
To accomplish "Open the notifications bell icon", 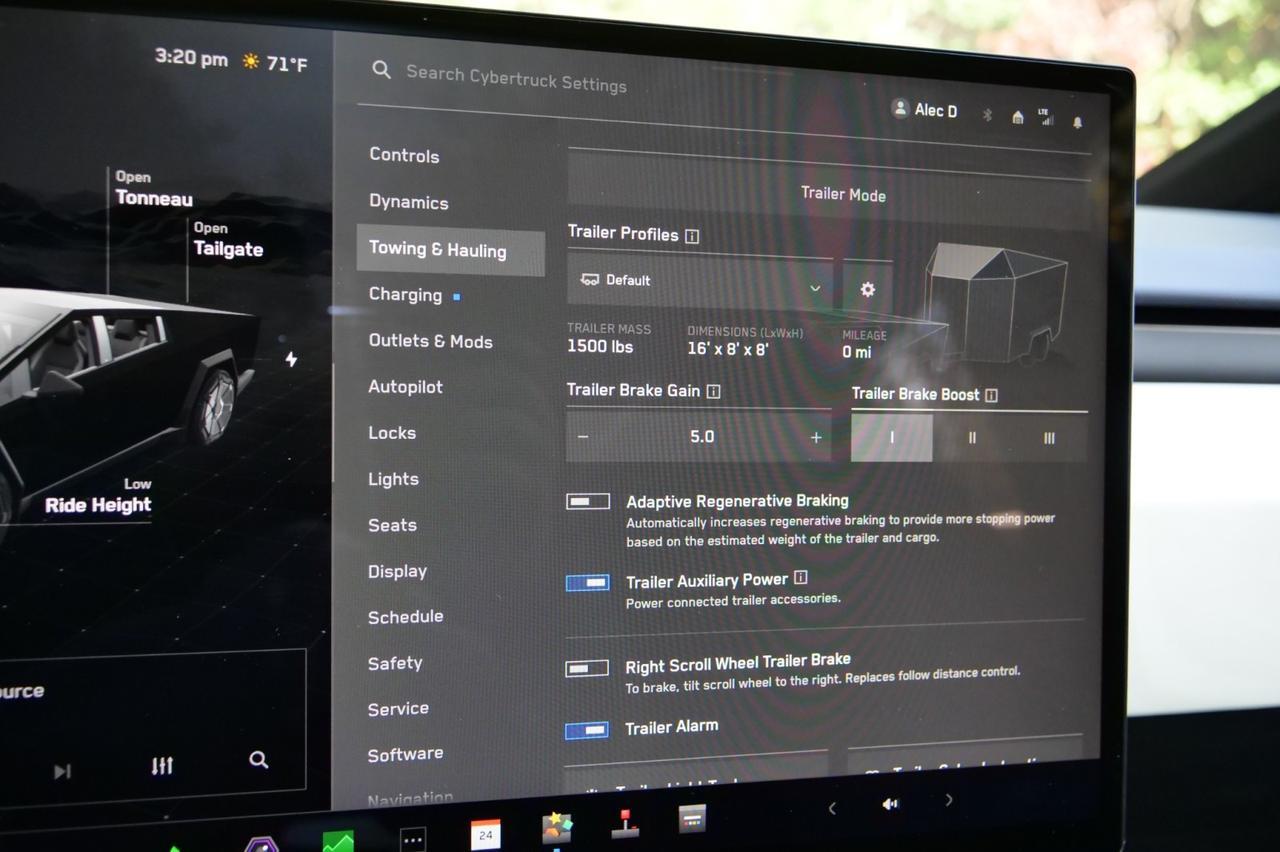I will coord(1077,122).
